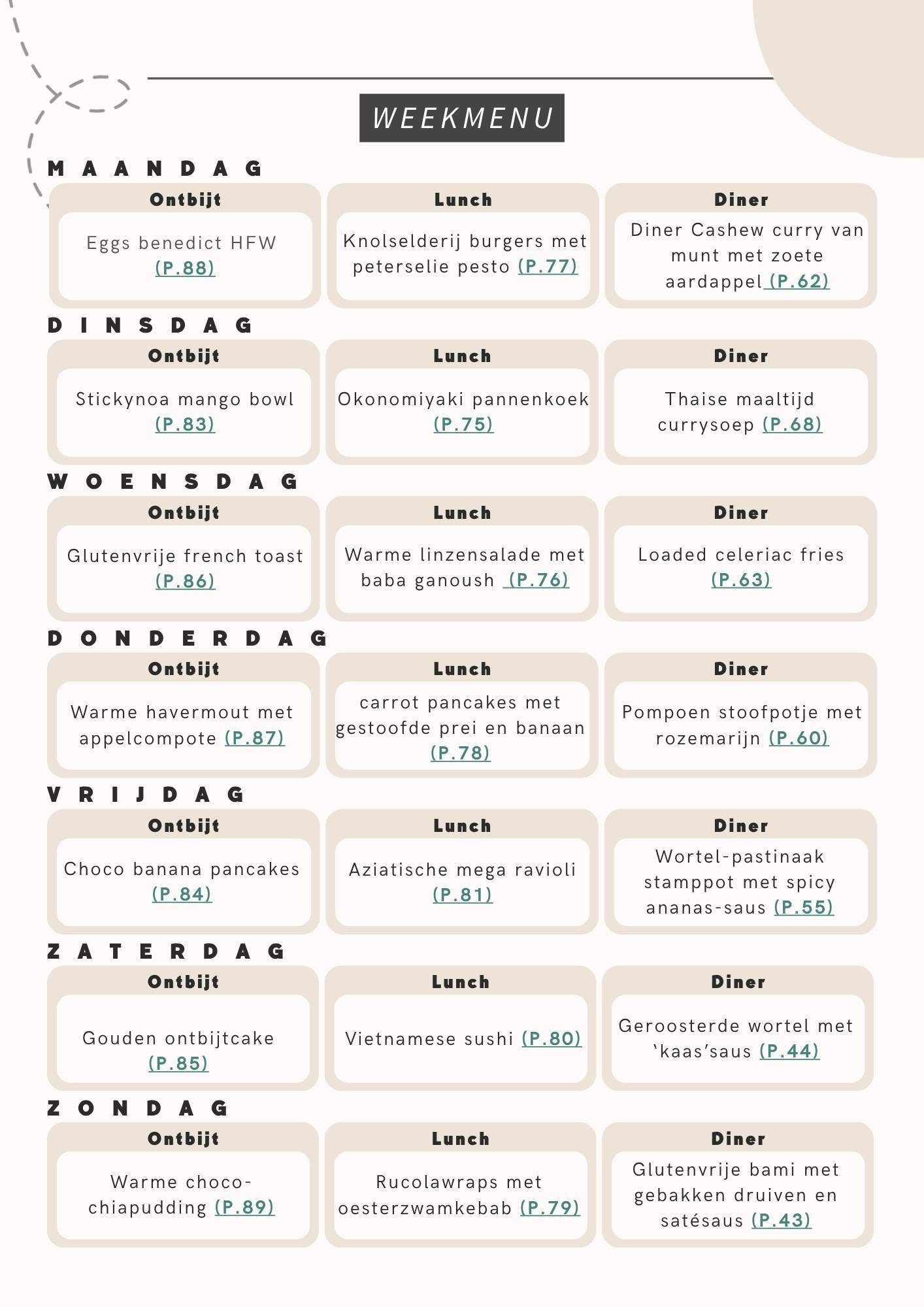
Task: Click the P.80 Vietnamese sushi link
Action: click(x=552, y=1038)
